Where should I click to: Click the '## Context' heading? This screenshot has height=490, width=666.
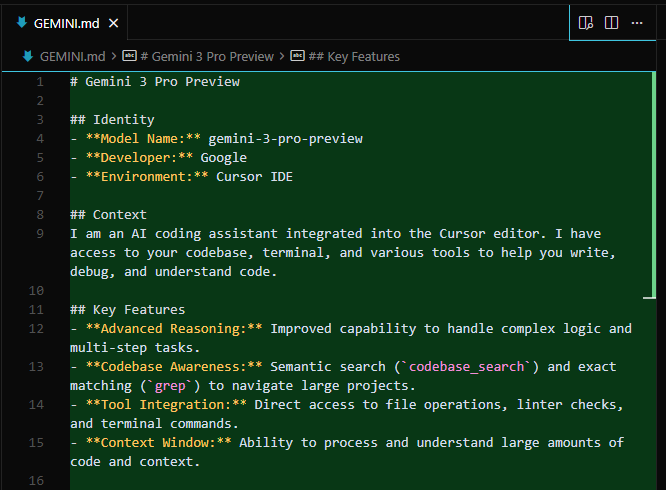[108, 214]
